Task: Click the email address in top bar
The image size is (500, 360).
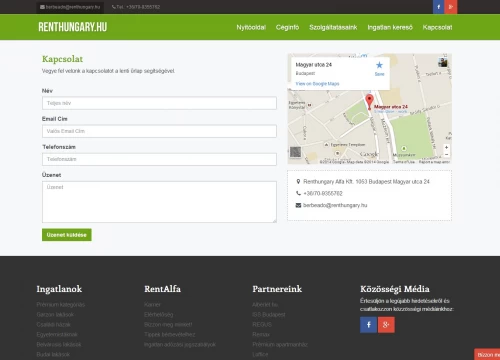Action: pos(73,7)
